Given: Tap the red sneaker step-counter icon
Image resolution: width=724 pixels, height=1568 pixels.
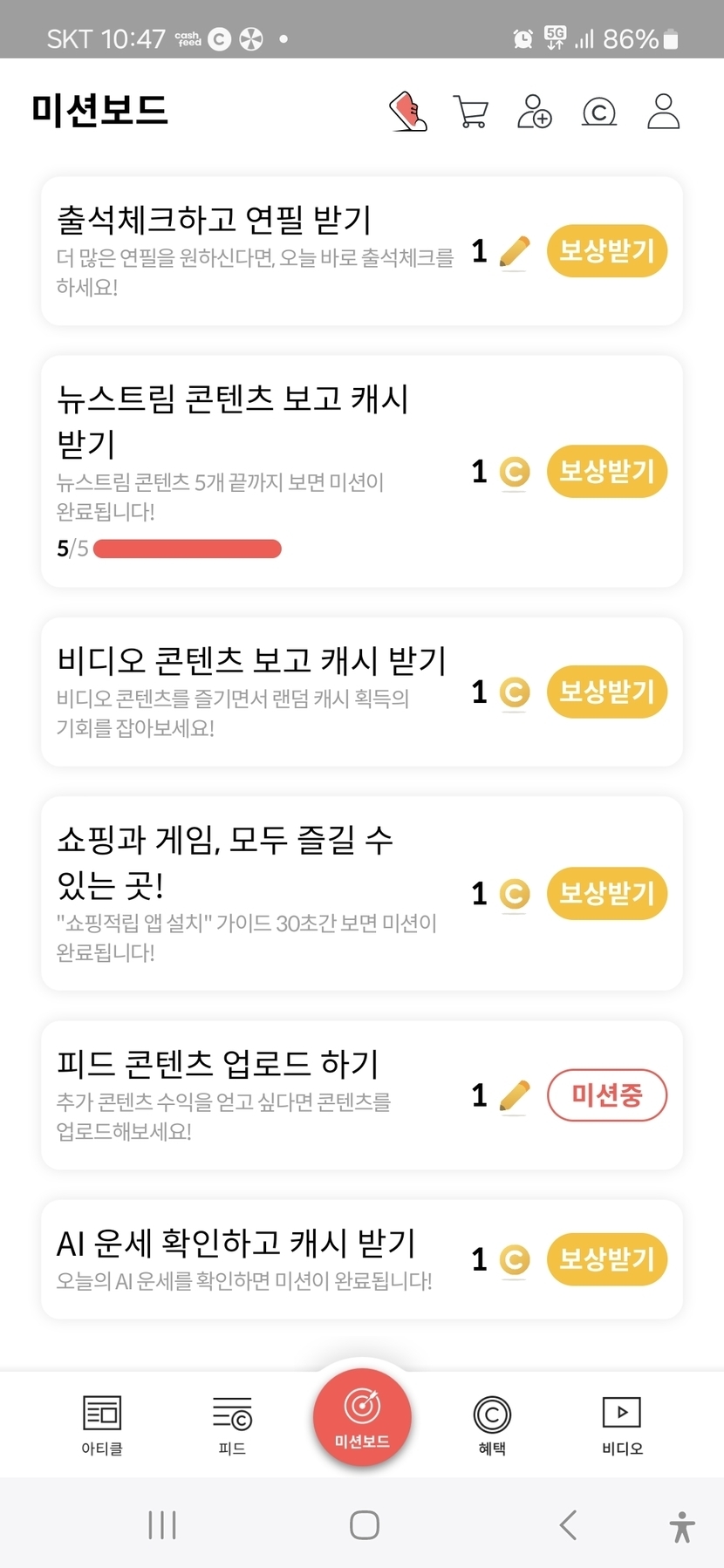Looking at the screenshot, I should tap(408, 112).
